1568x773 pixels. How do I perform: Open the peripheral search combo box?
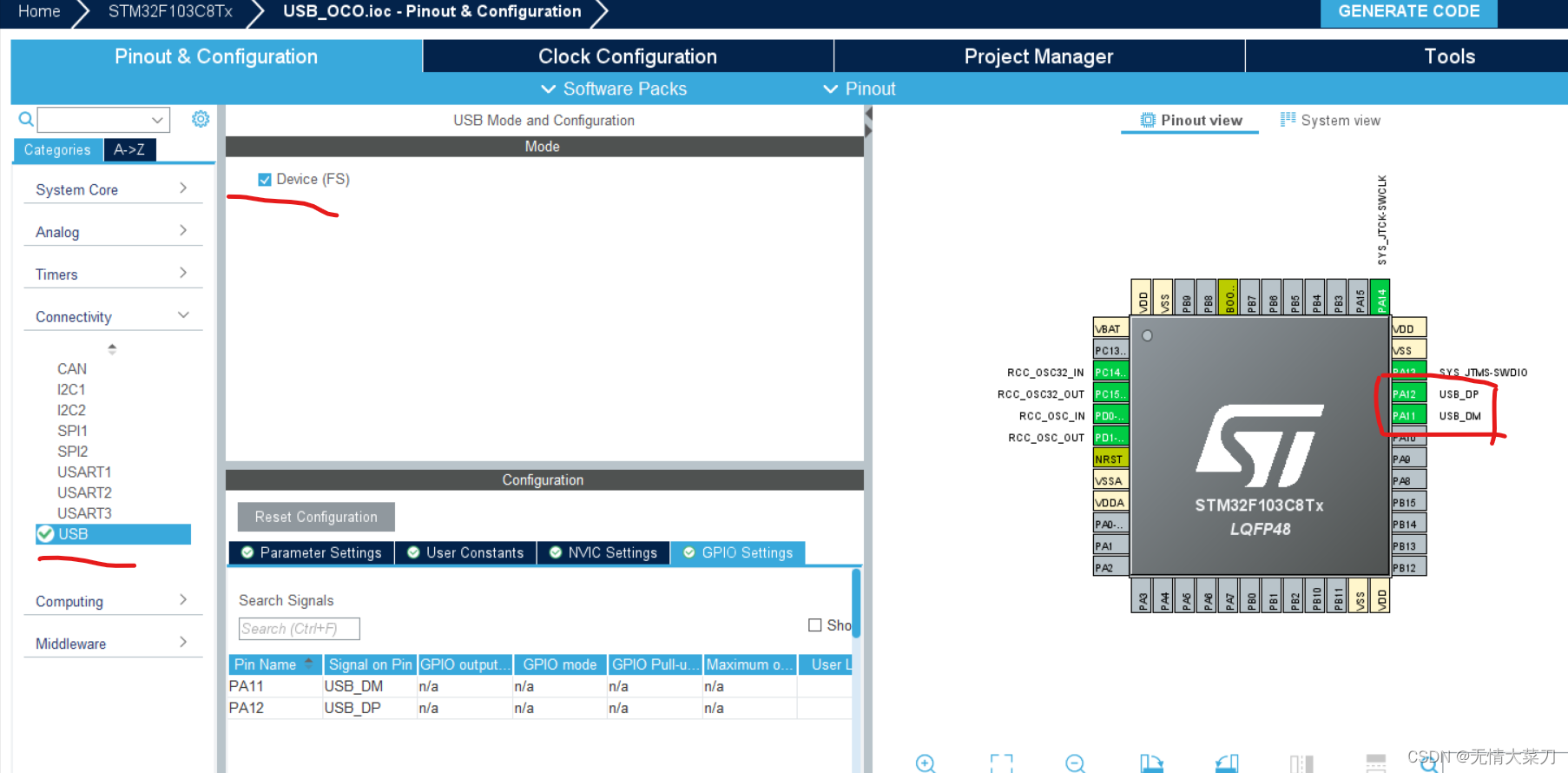tap(103, 119)
